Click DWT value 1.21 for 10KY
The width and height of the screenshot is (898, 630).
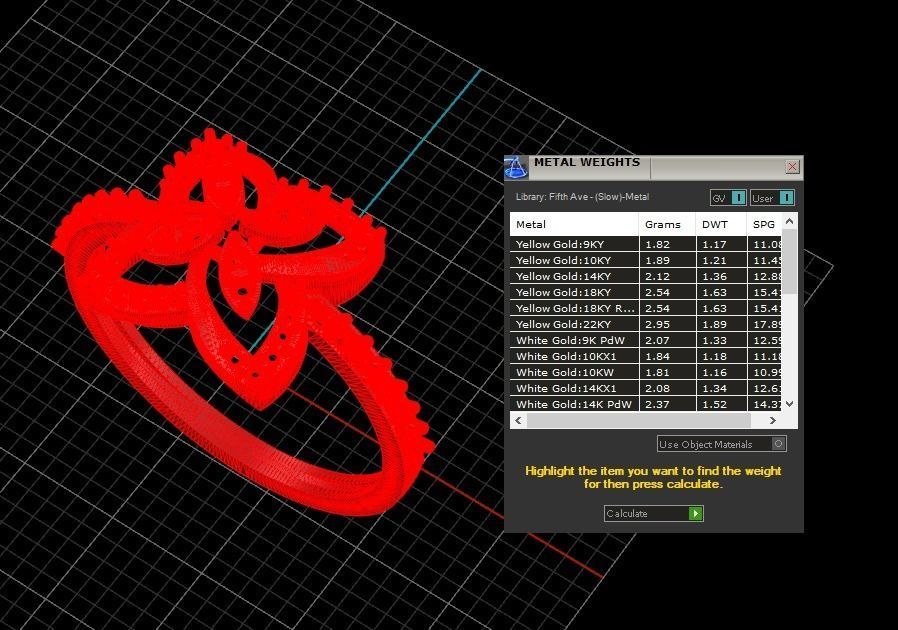click(714, 260)
